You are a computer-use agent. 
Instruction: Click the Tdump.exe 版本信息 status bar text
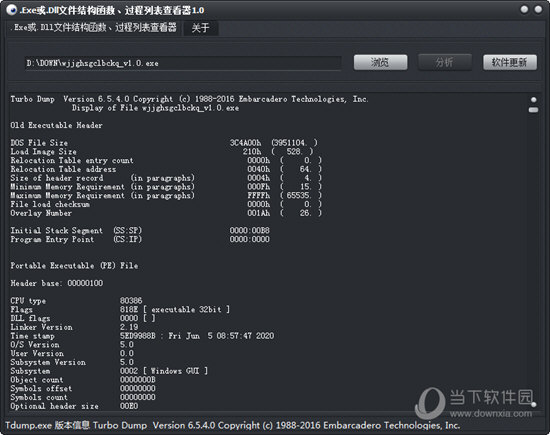click(232, 425)
